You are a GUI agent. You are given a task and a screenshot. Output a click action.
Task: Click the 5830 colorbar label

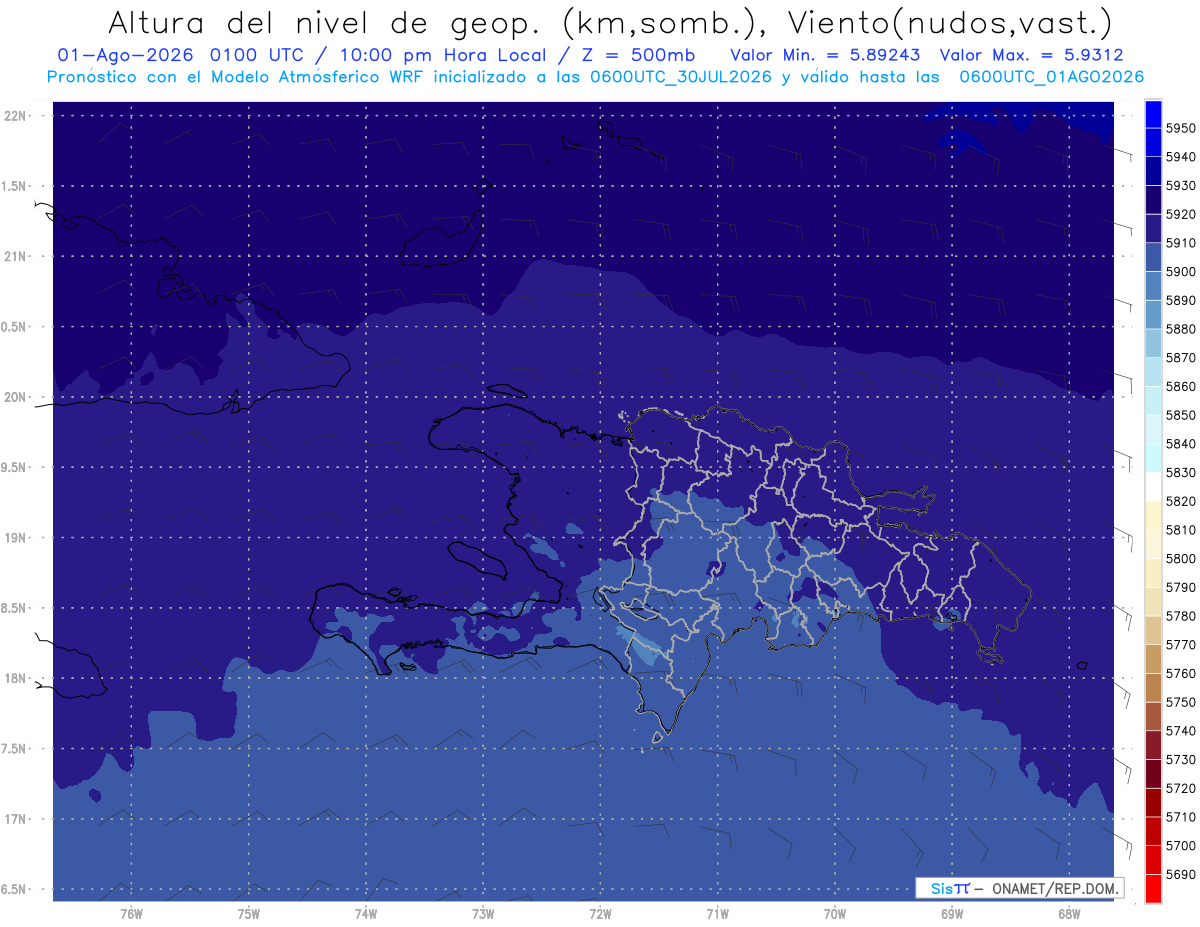[1181, 472]
